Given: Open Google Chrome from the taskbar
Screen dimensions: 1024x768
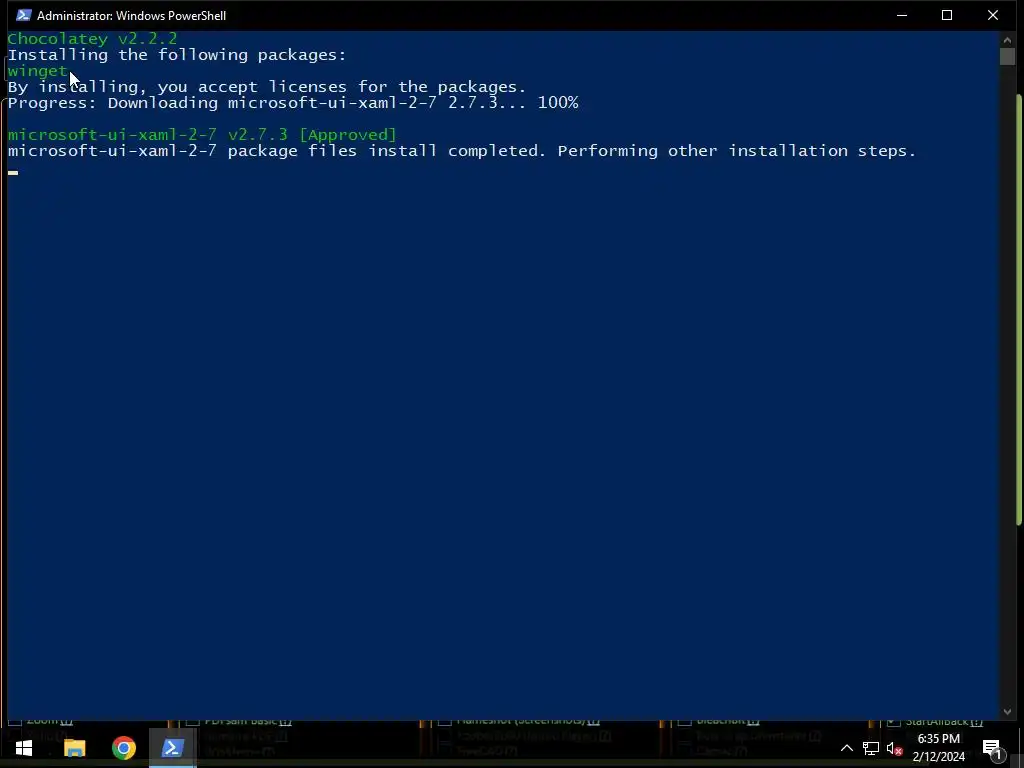Looking at the screenshot, I should (123, 748).
